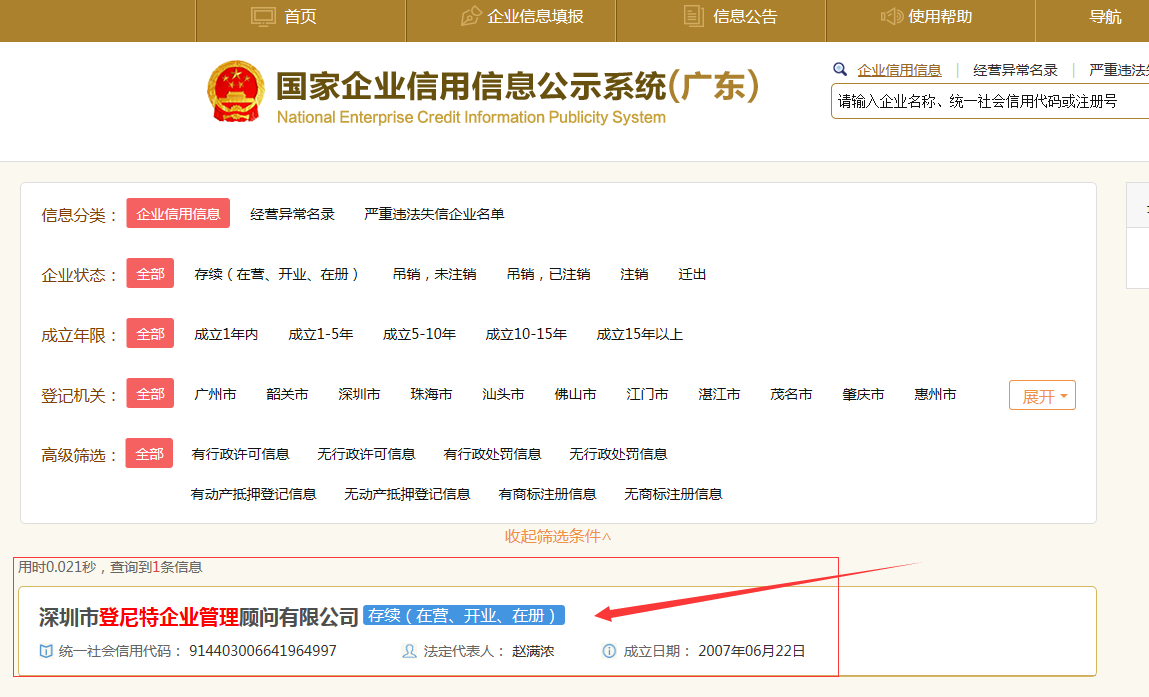Click the magnifier search icon
1149x697 pixels.
coord(840,70)
